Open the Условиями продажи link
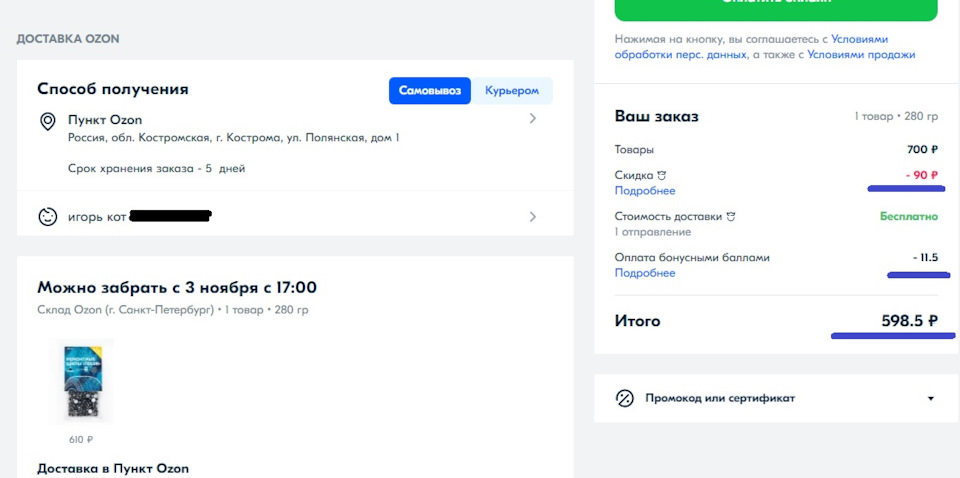960x478 pixels. click(x=861, y=54)
